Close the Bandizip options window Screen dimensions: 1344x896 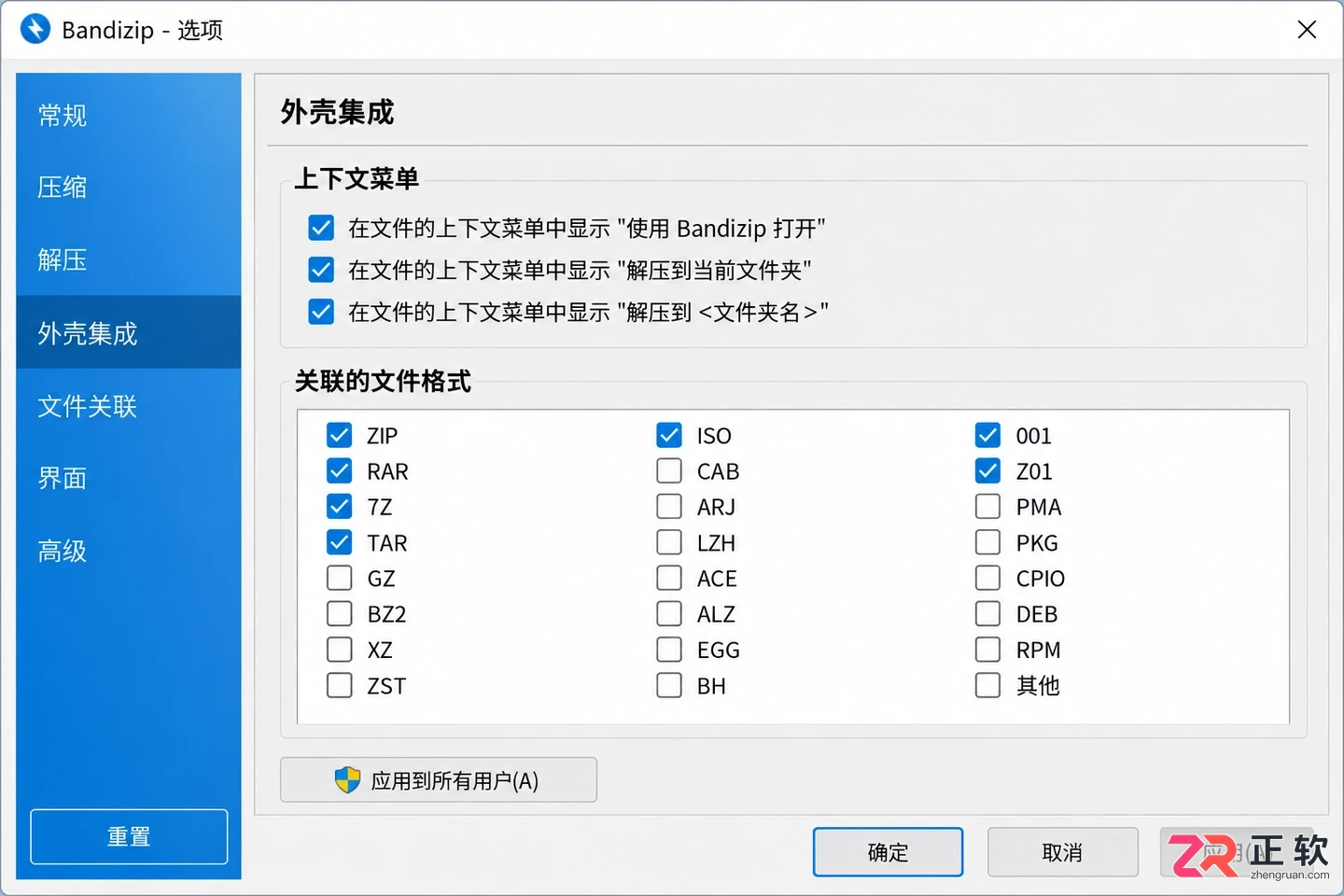click(x=1307, y=30)
